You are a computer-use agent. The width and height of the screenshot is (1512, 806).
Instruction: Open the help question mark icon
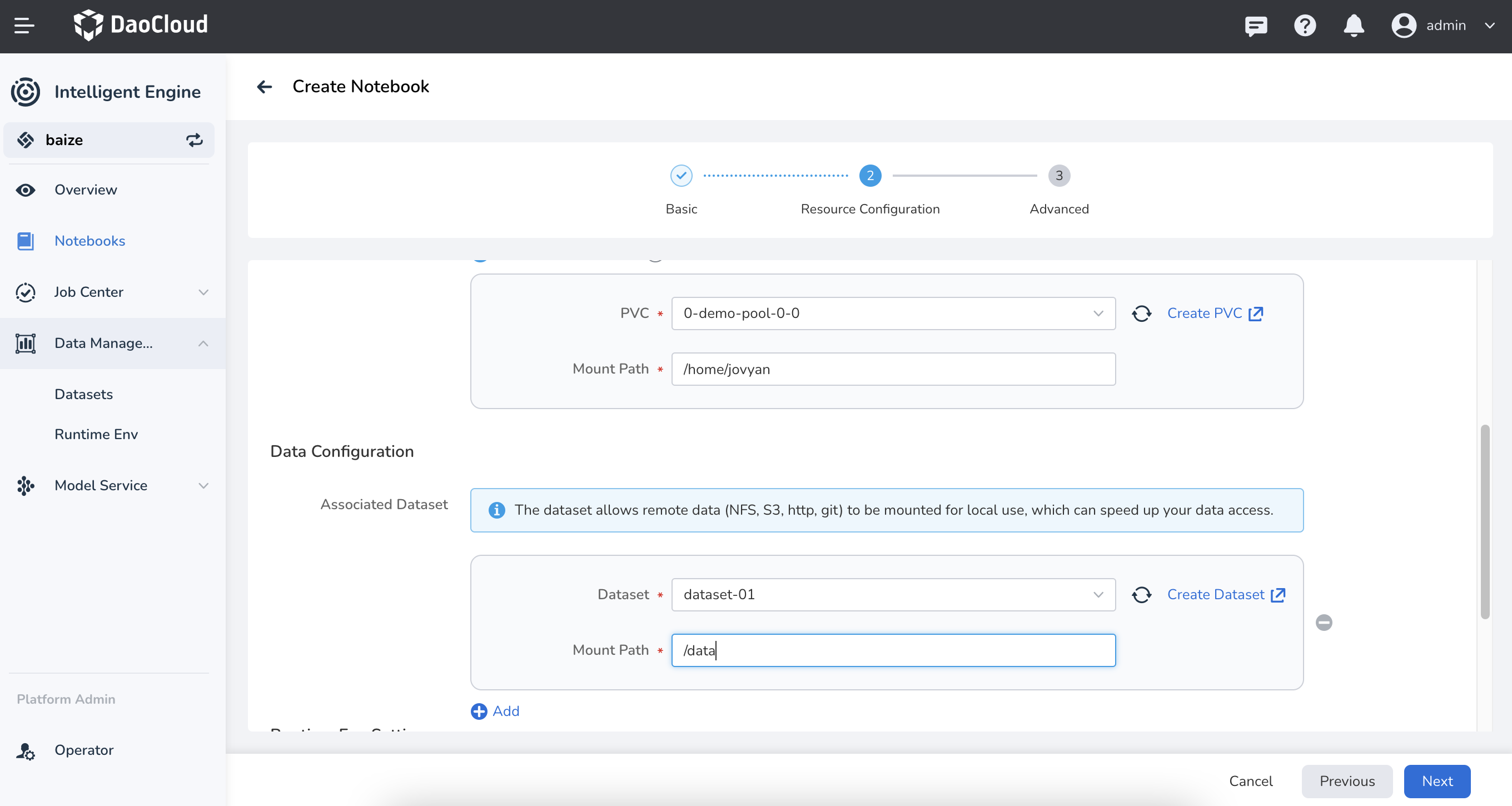tap(1304, 26)
